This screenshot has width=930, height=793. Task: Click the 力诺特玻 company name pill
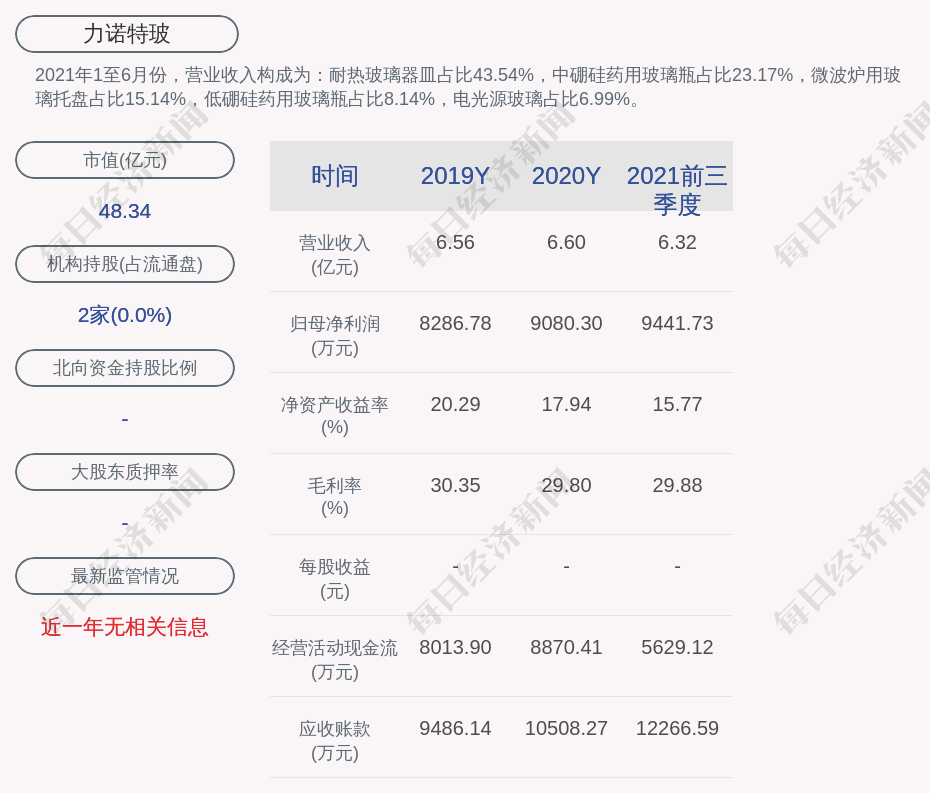click(x=127, y=34)
